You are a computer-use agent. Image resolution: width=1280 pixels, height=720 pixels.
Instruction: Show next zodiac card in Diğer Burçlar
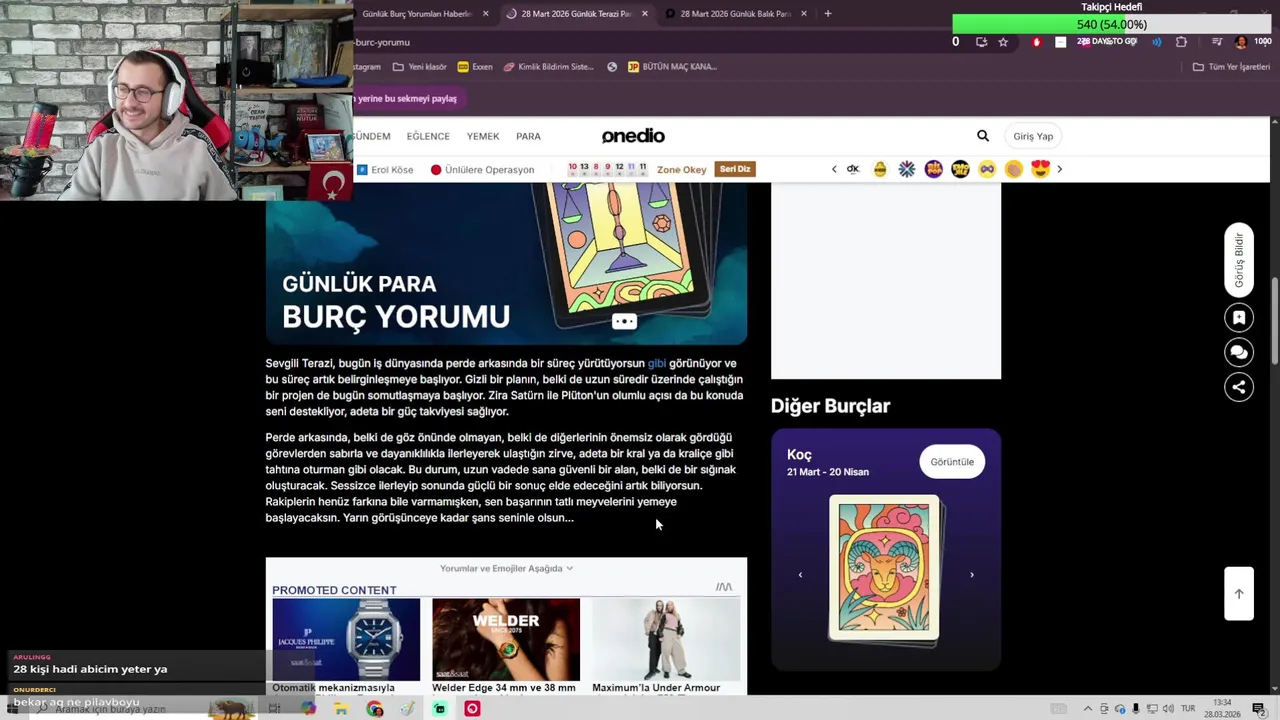click(x=972, y=575)
